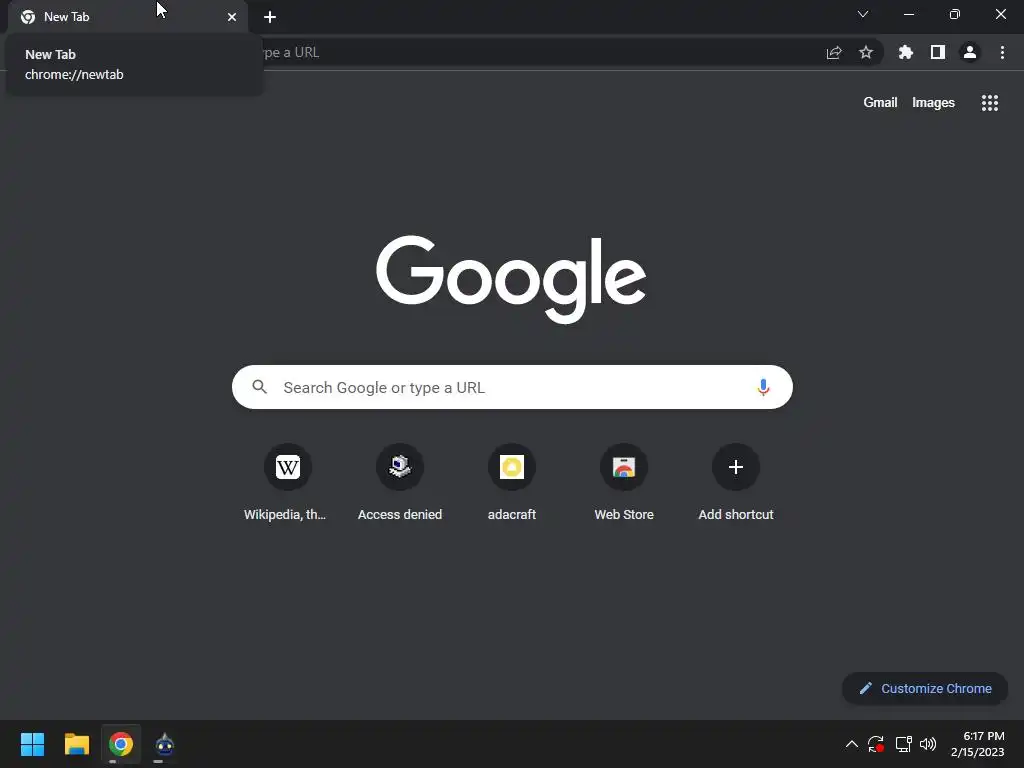Click the Chrome taskbar icon
1024x768 pixels.
[x=121, y=744]
